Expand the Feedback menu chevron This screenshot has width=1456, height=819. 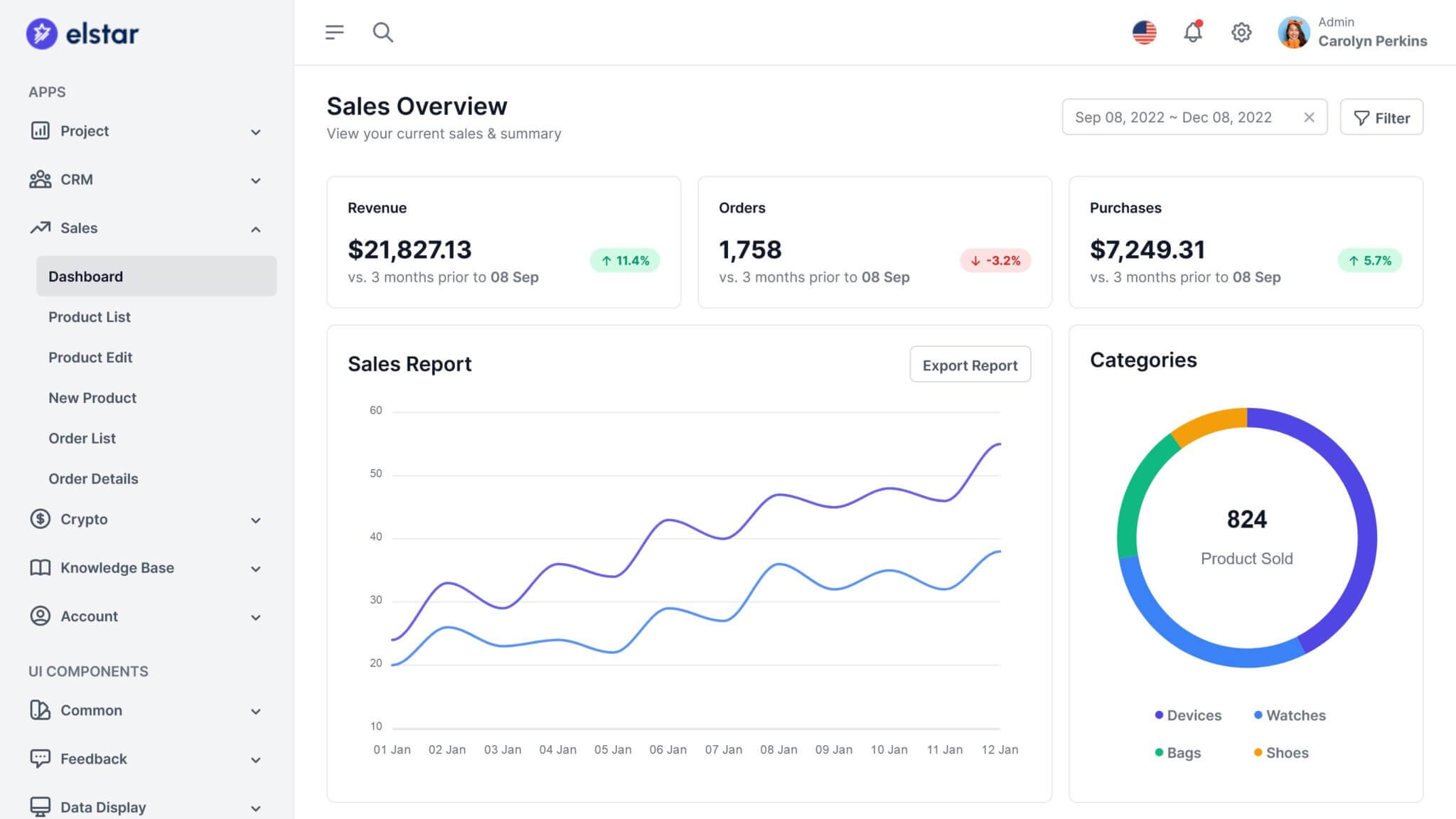[x=256, y=760]
